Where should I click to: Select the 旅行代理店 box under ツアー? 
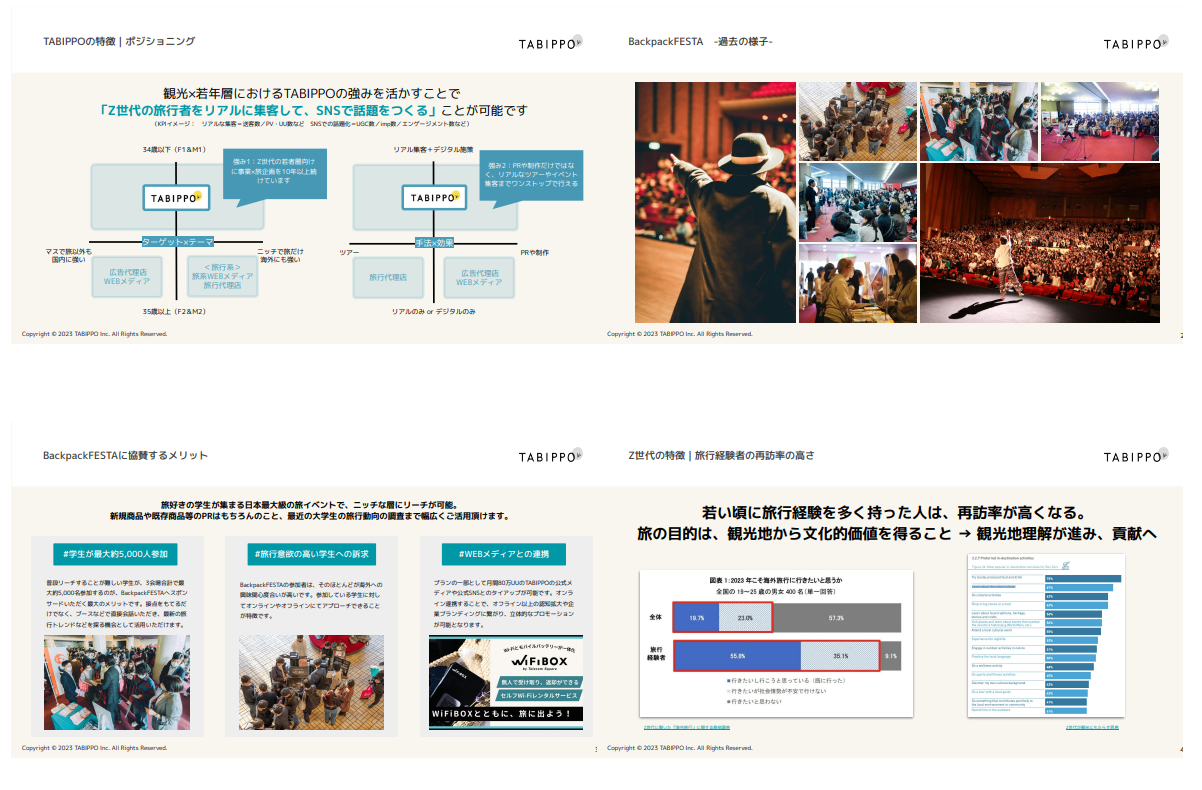click(x=388, y=277)
